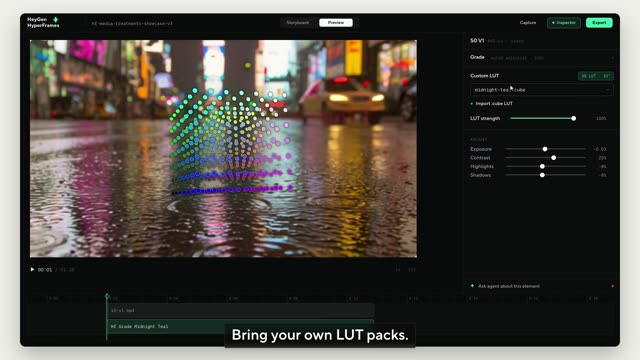Click the timeline playhead marker
The height and width of the screenshot is (360, 640).
[x=107, y=296]
